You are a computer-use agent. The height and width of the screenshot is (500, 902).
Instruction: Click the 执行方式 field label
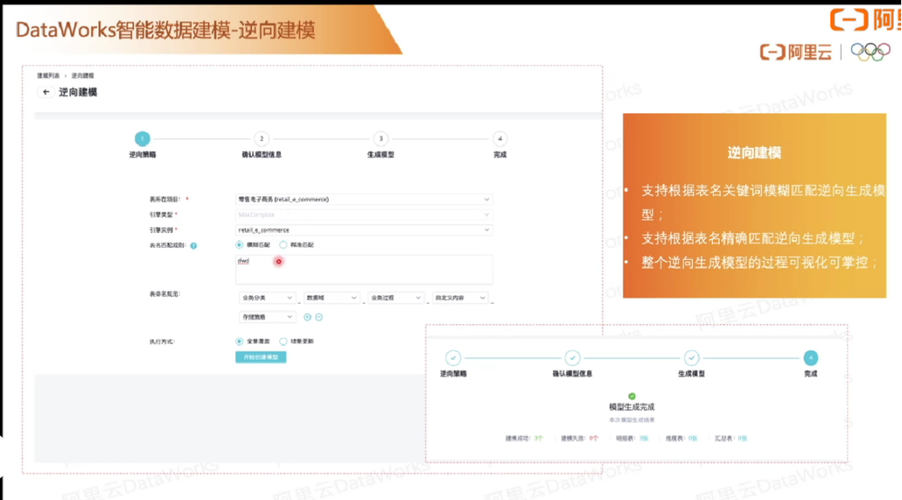coord(162,342)
